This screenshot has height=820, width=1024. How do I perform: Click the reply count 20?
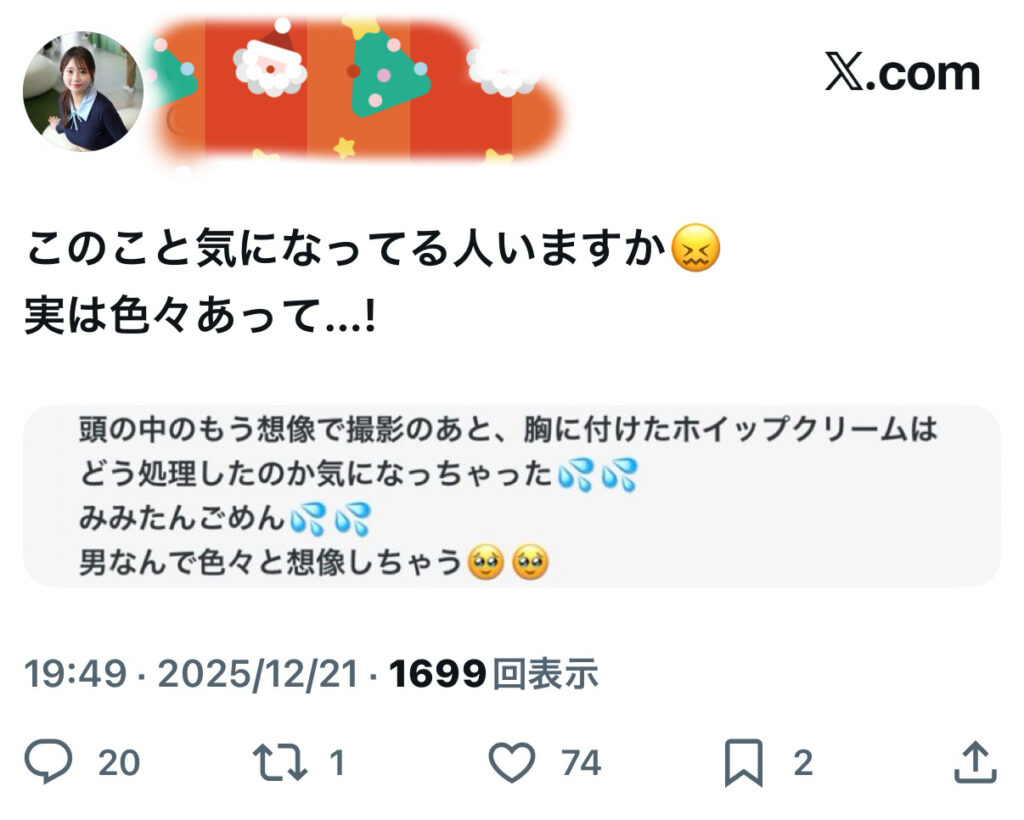tap(119, 763)
